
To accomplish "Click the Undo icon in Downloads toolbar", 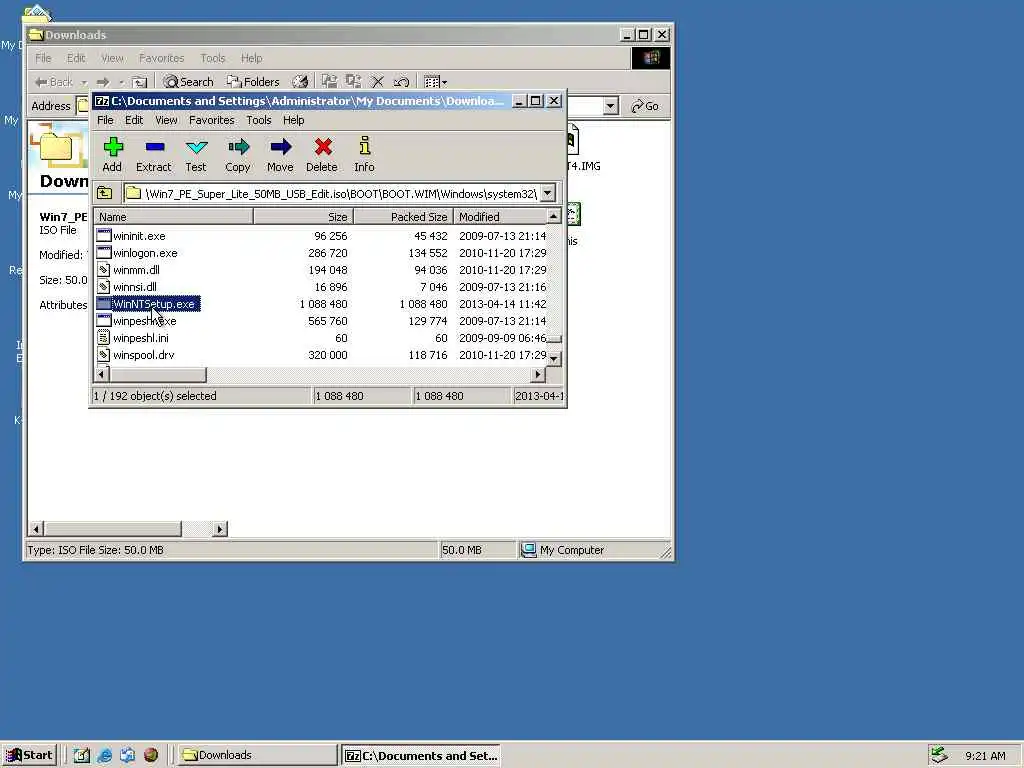I will pos(401,82).
